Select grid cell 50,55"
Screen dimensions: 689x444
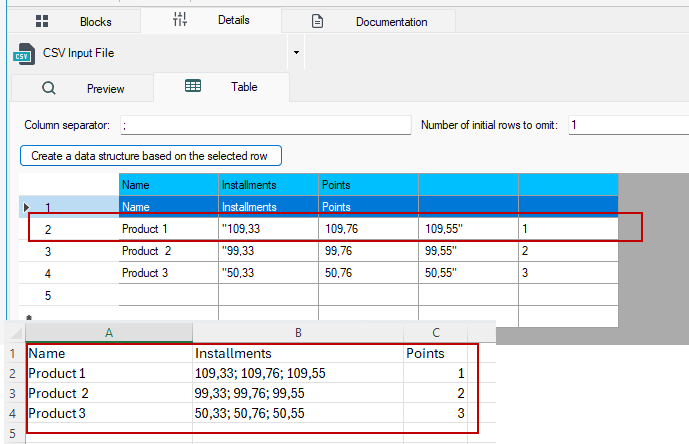point(468,273)
